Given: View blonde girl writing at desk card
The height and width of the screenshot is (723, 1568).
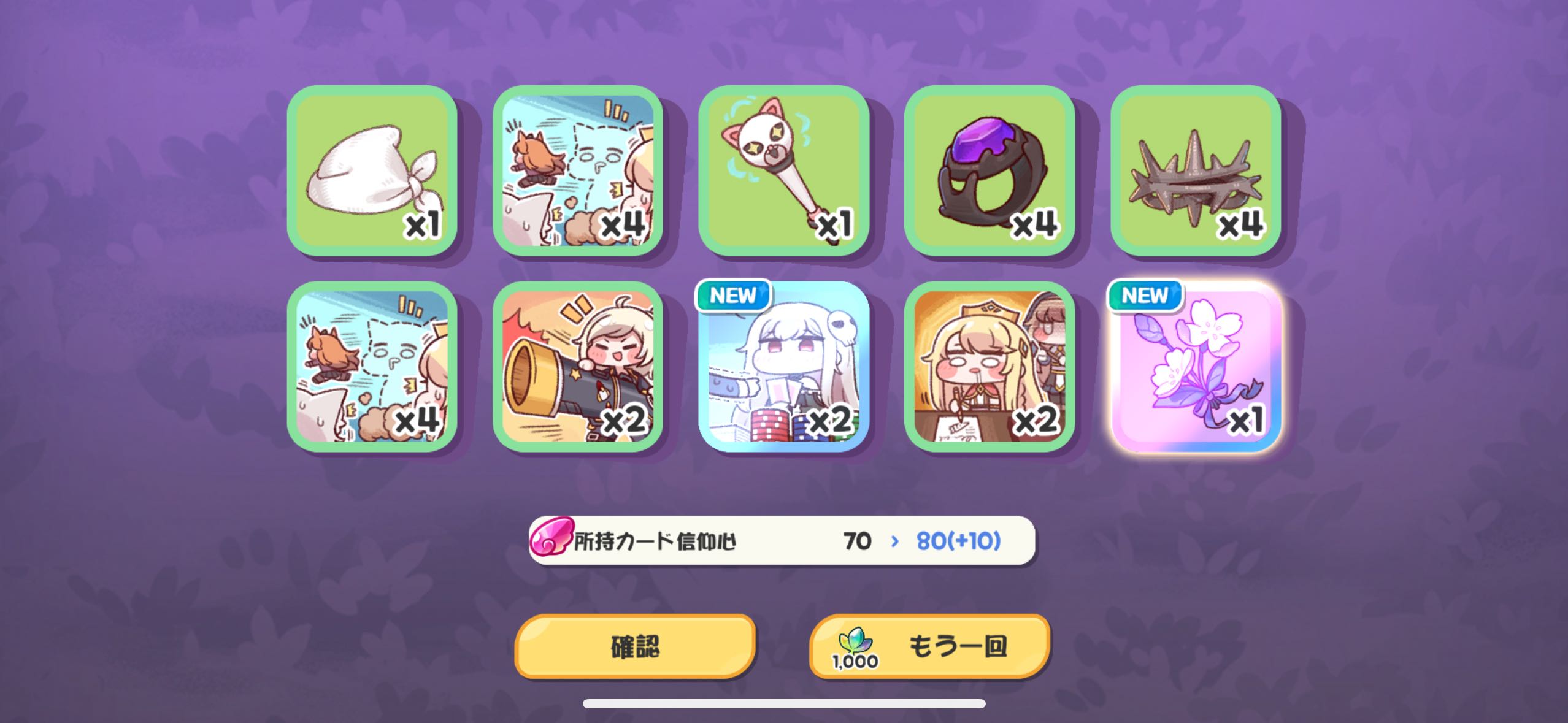Looking at the screenshot, I should 990,367.
